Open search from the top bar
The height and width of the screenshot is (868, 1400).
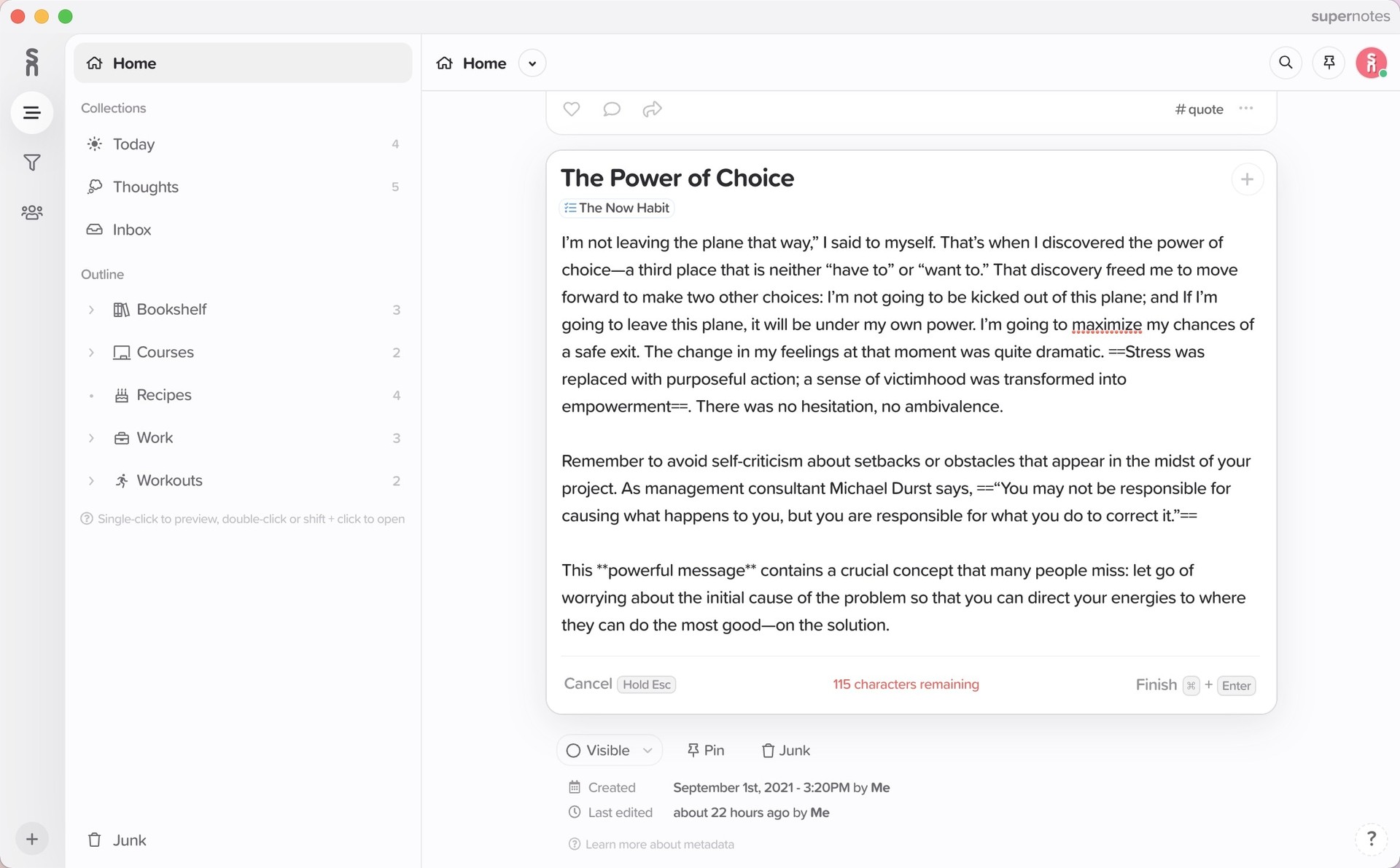tap(1286, 63)
